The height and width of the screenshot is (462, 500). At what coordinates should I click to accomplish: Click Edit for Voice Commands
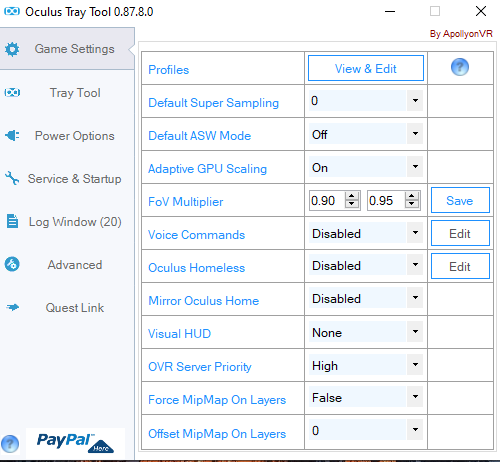click(x=460, y=233)
